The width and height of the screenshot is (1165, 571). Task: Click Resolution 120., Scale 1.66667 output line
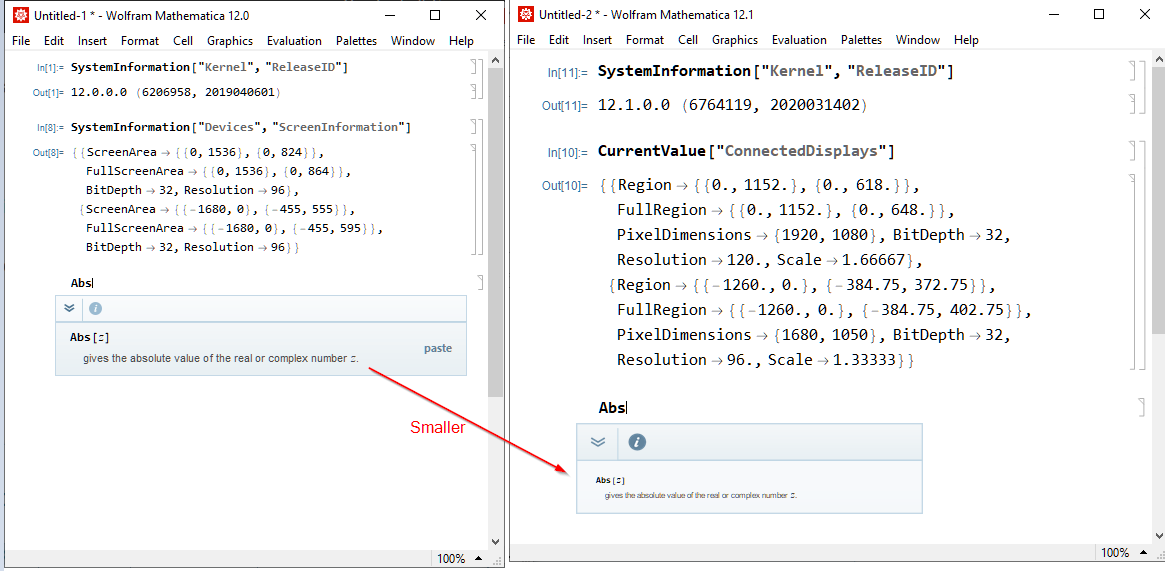click(x=769, y=260)
